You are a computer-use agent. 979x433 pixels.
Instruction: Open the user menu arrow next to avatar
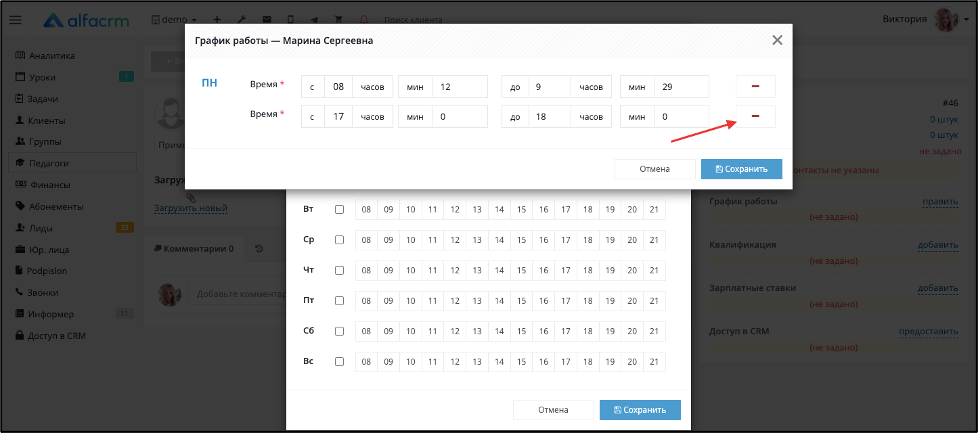(966, 21)
